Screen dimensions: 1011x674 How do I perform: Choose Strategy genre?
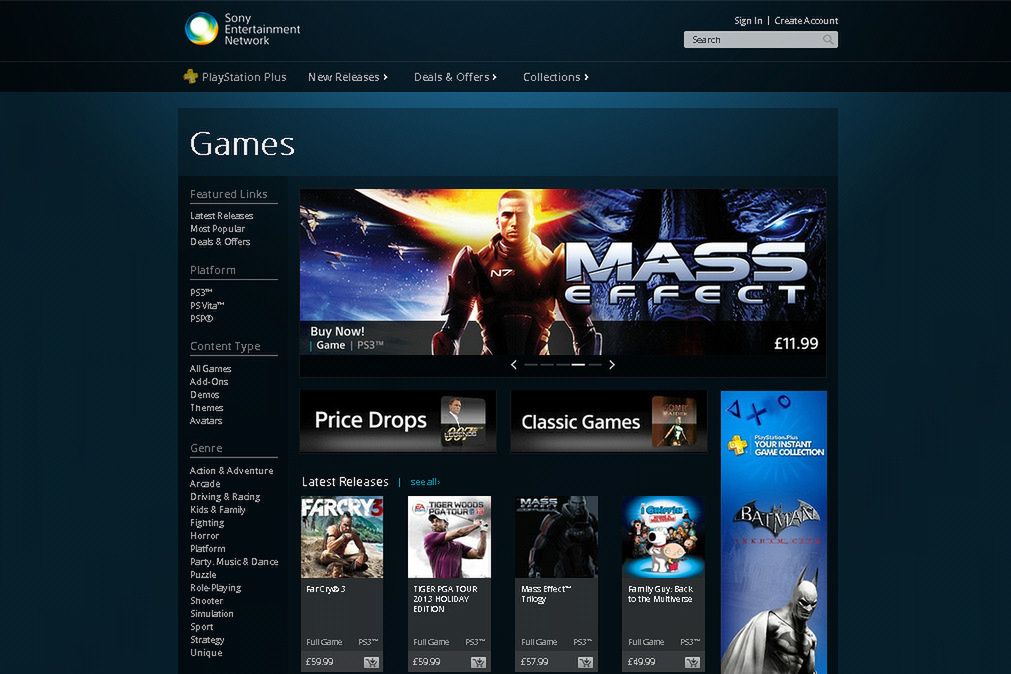click(207, 639)
